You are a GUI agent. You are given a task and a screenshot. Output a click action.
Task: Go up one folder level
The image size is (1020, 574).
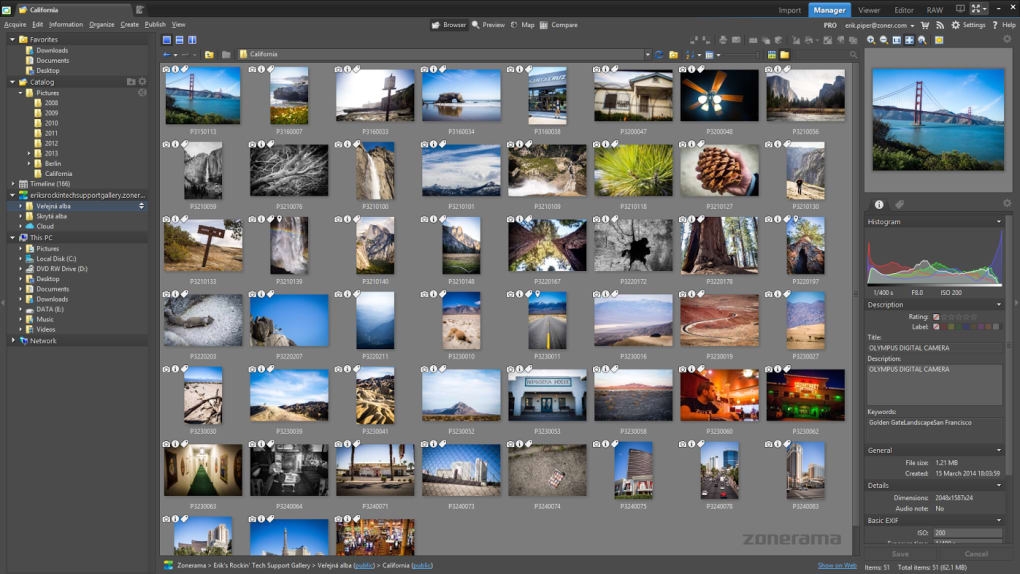(x=209, y=55)
